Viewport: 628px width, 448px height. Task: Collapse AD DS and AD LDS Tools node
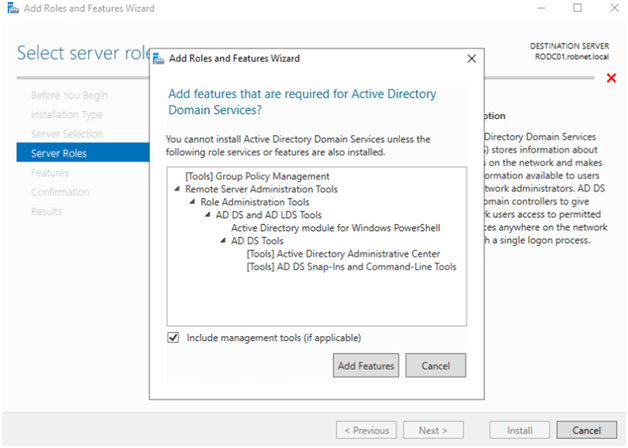point(208,215)
